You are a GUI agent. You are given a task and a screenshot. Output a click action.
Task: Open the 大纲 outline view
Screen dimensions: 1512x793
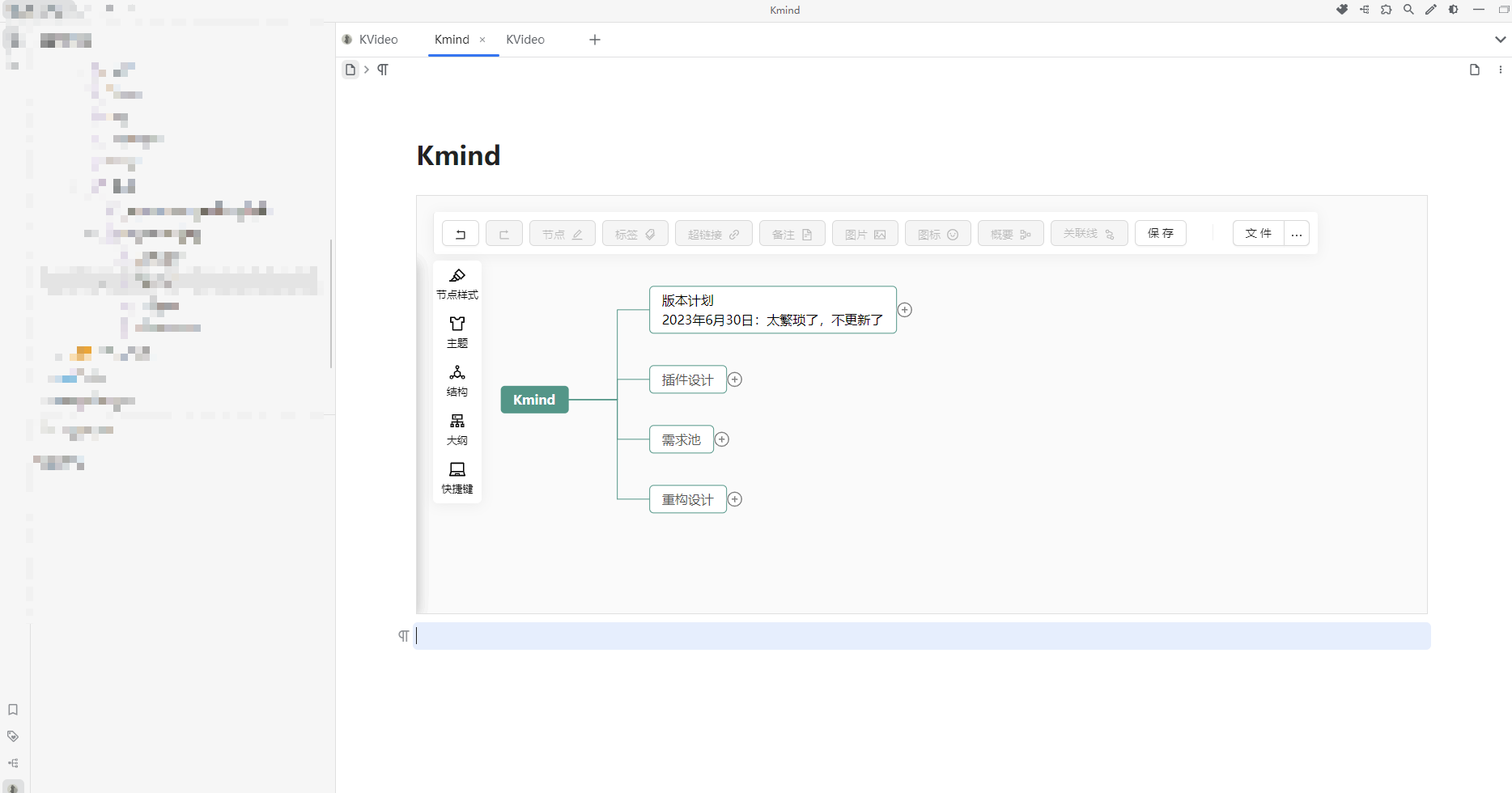(457, 430)
